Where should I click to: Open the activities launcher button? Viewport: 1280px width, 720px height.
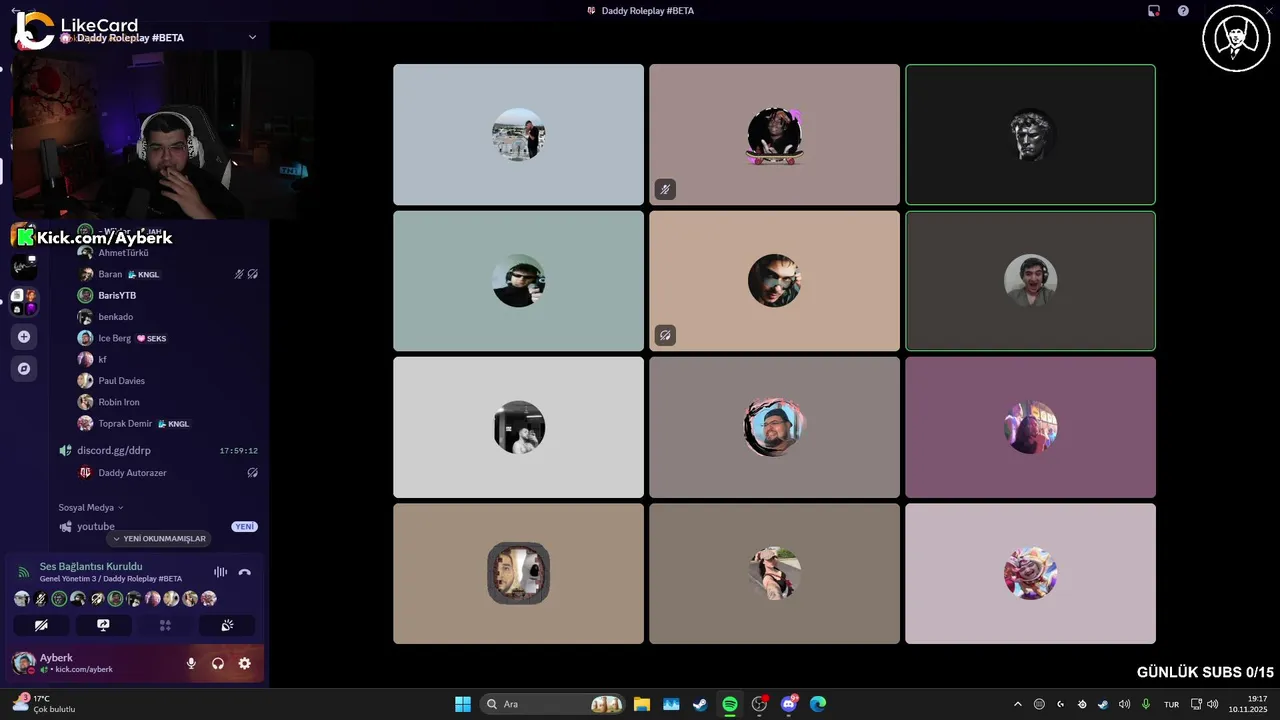(165, 625)
